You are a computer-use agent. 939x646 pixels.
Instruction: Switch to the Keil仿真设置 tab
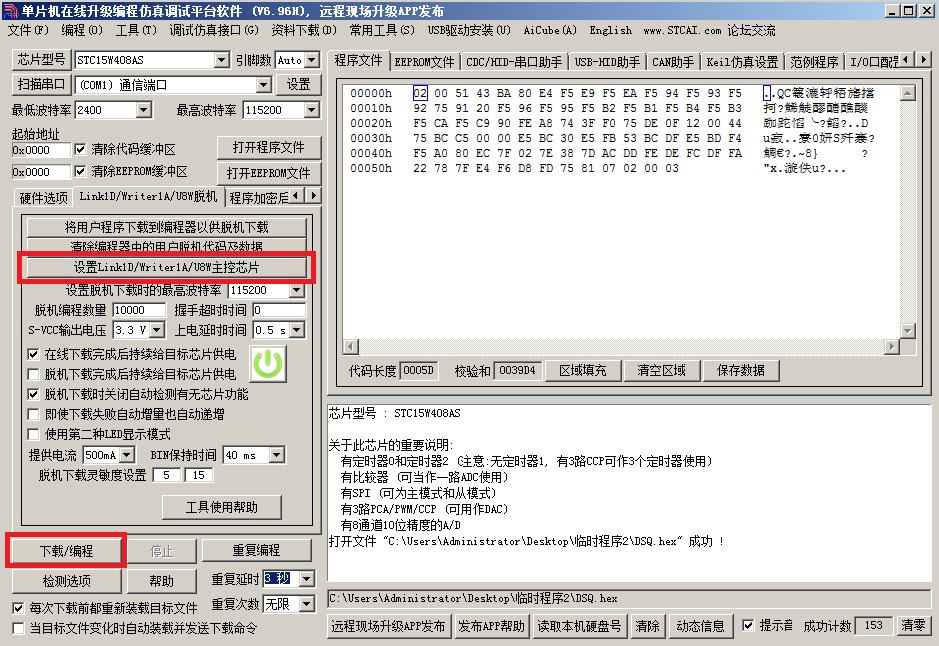(742, 62)
